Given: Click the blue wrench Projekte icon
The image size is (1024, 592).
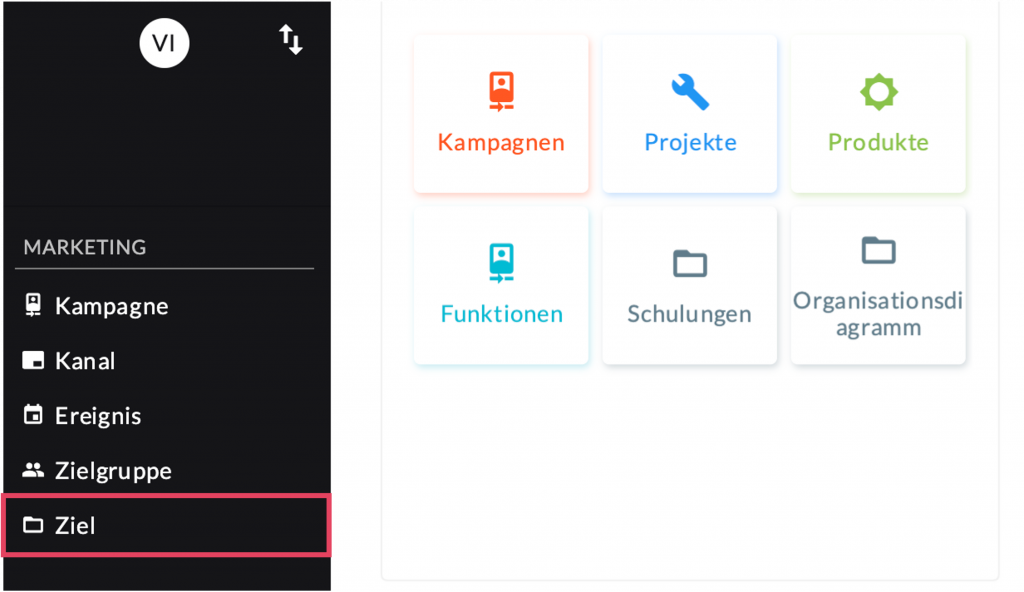Looking at the screenshot, I should [690, 91].
